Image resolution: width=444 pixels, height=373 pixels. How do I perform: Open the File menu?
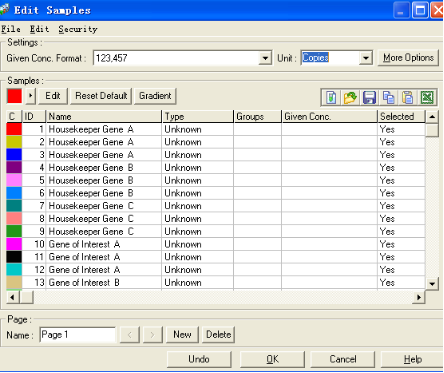(x=11, y=29)
